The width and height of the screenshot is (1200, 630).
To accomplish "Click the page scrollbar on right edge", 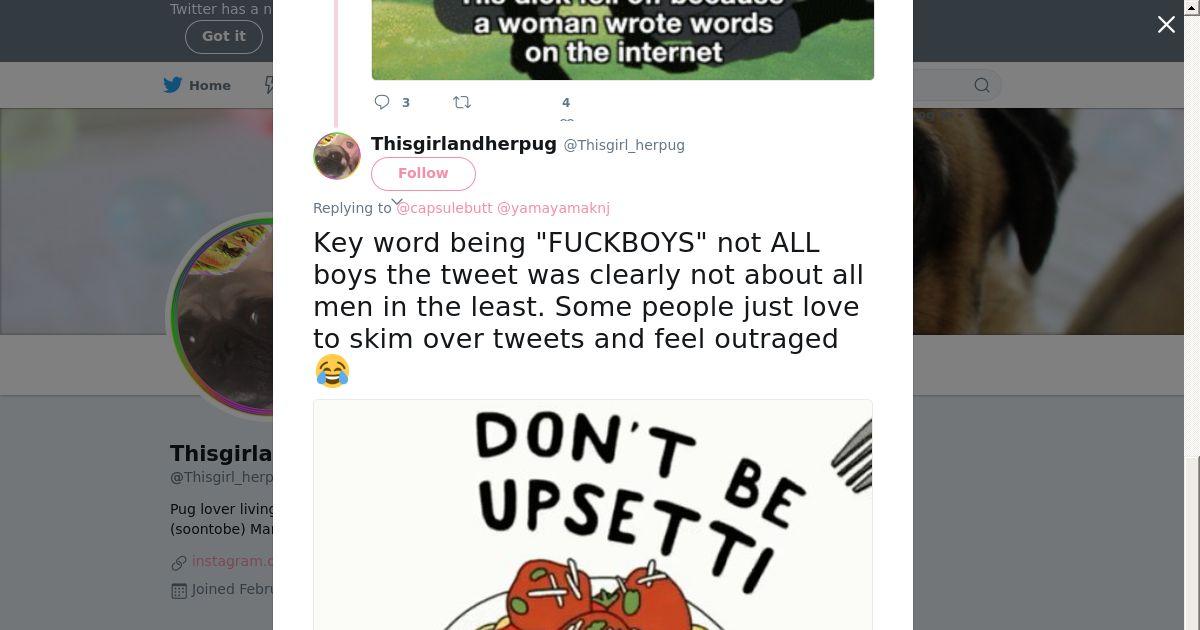I will tap(1193, 315).
